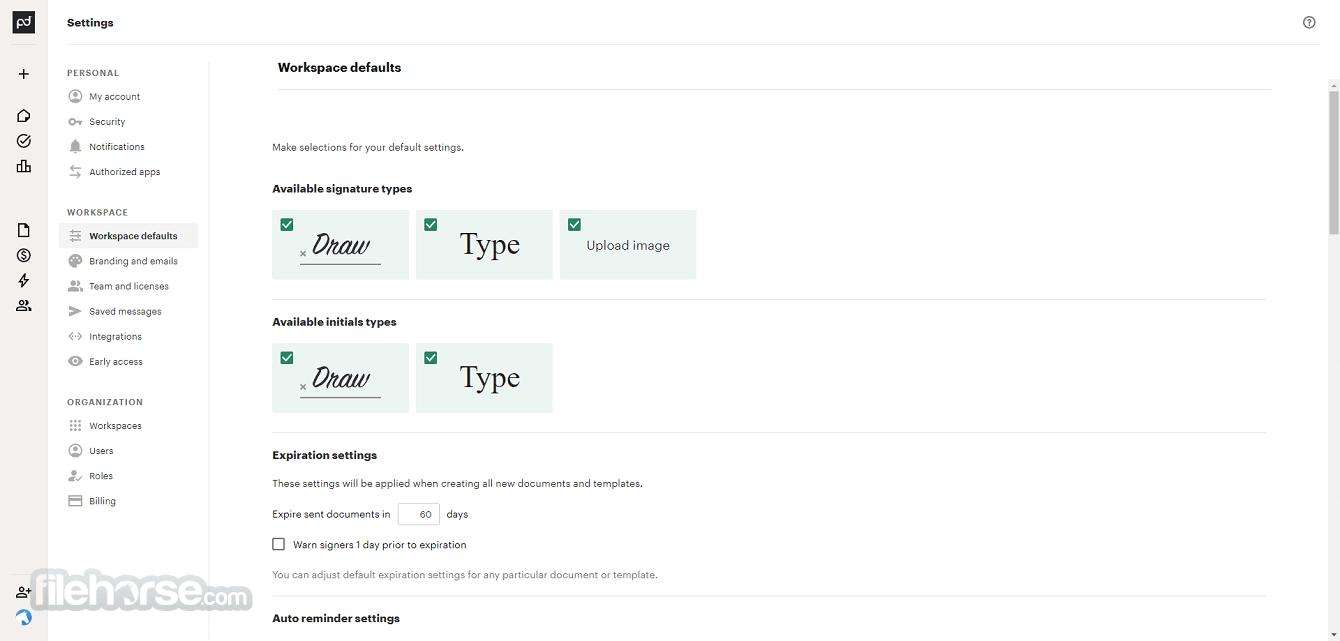
Task: Open the help question mark icon
Action: 1309,22
